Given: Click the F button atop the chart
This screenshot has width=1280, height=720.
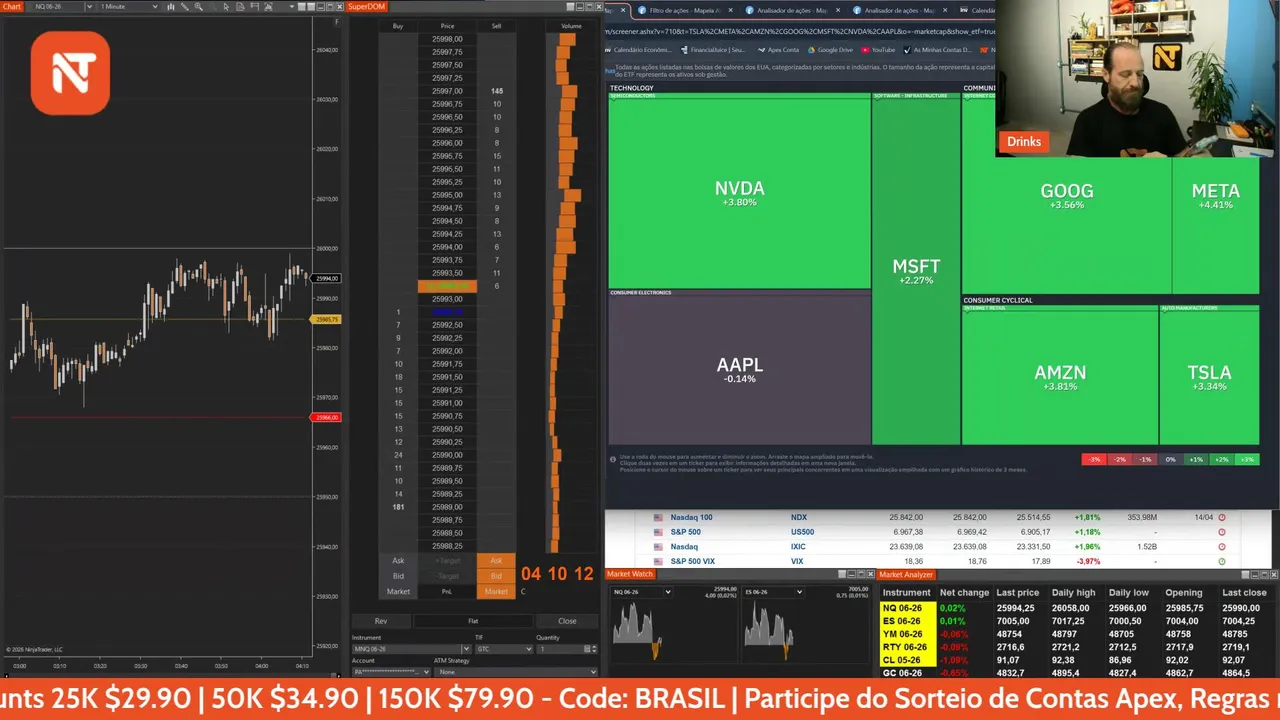Looking at the screenshot, I should (x=337, y=21).
